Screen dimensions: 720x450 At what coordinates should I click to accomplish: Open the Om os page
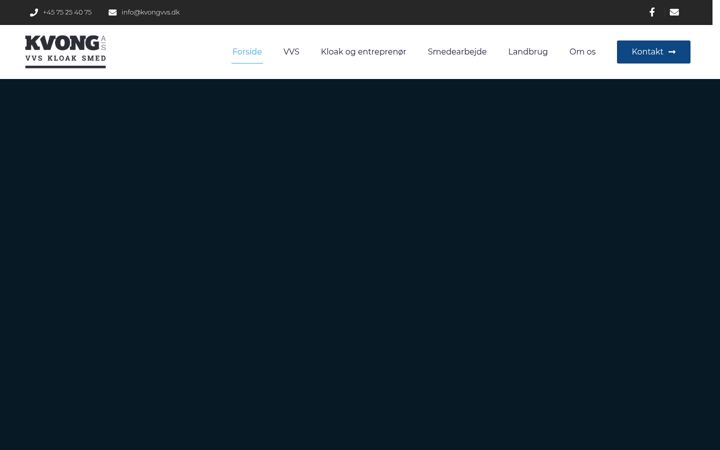click(582, 52)
